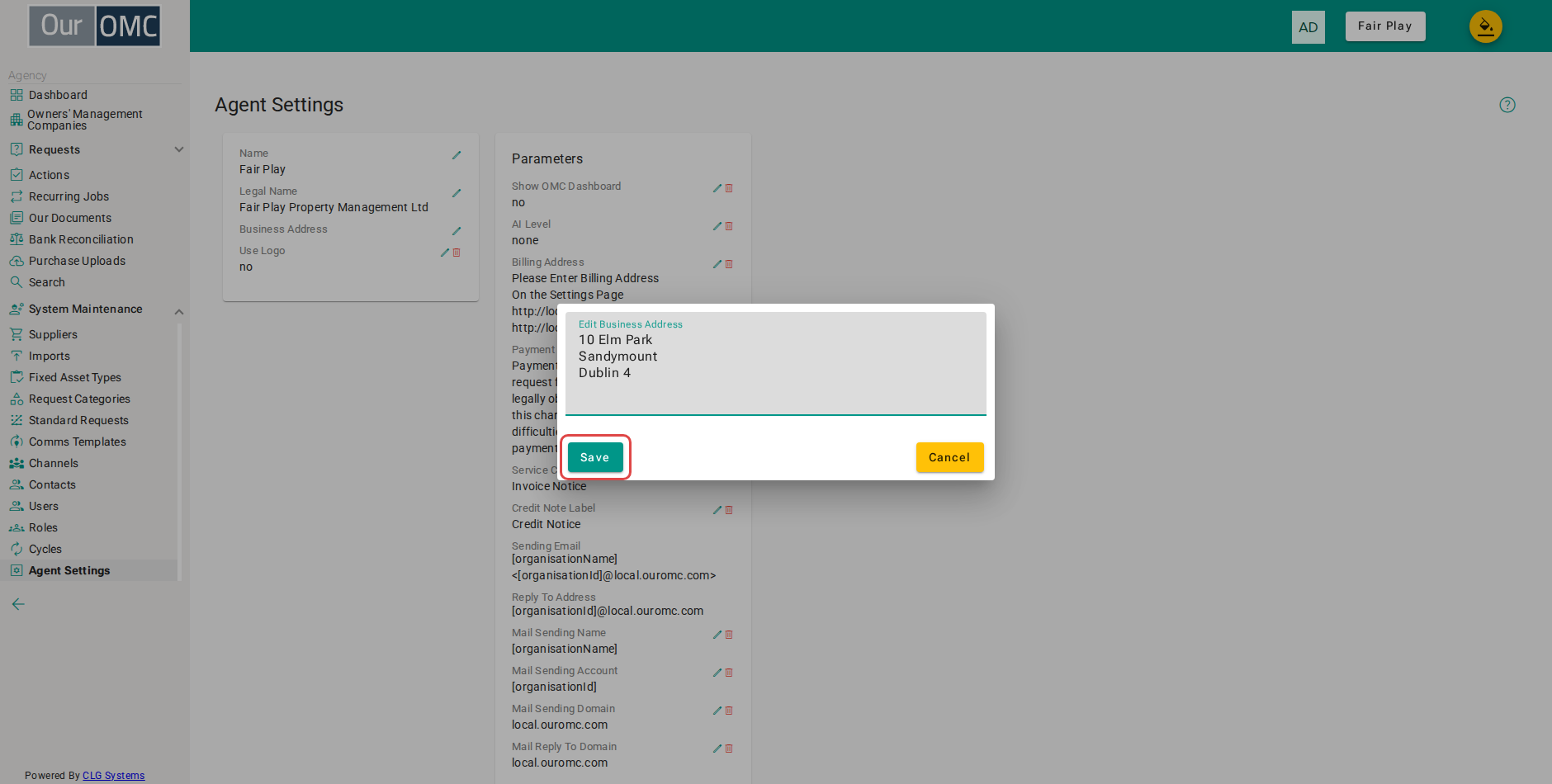Collapse the System Maintenance section
Viewport: 1552px width, 784px height.
[x=179, y=312]
